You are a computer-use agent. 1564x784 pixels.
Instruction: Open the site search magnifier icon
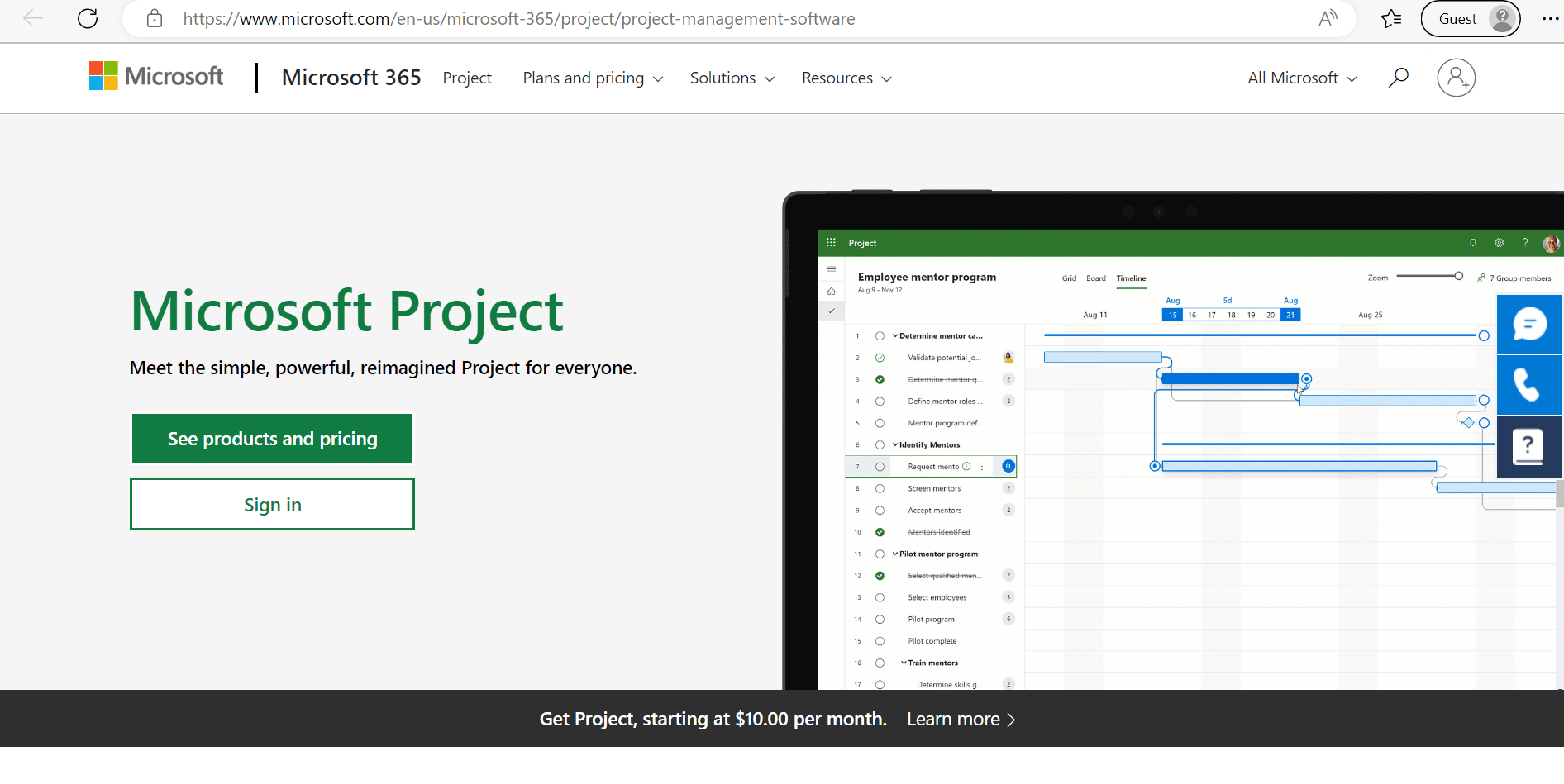point(1399,78)
